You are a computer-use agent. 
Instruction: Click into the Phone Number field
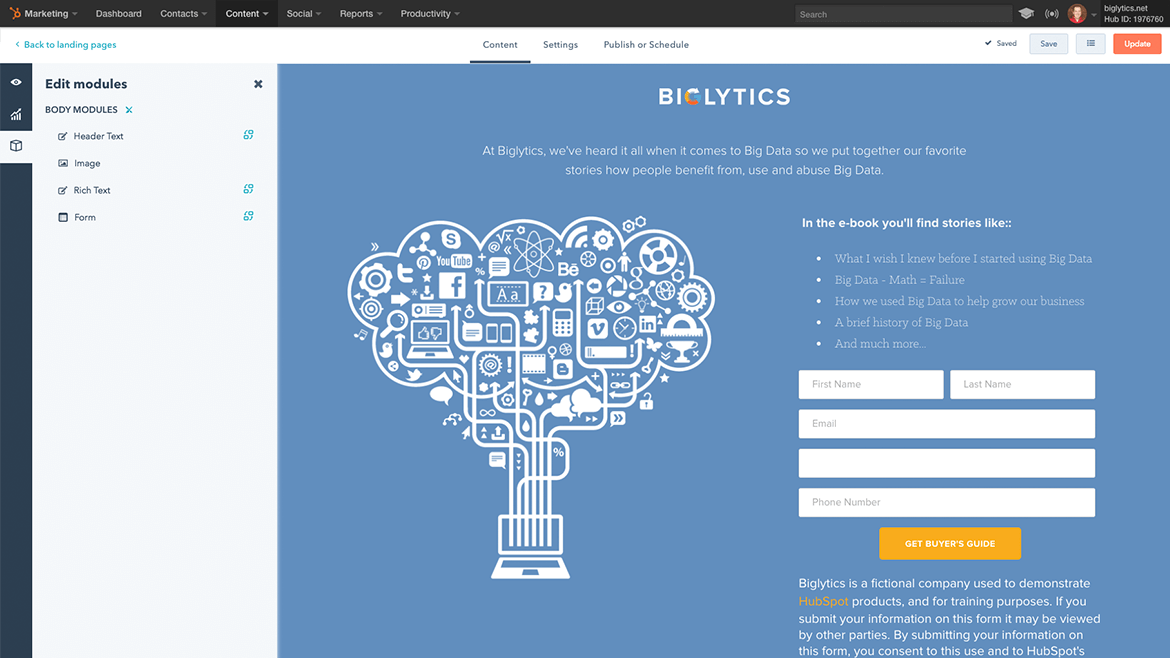[946, 502]
